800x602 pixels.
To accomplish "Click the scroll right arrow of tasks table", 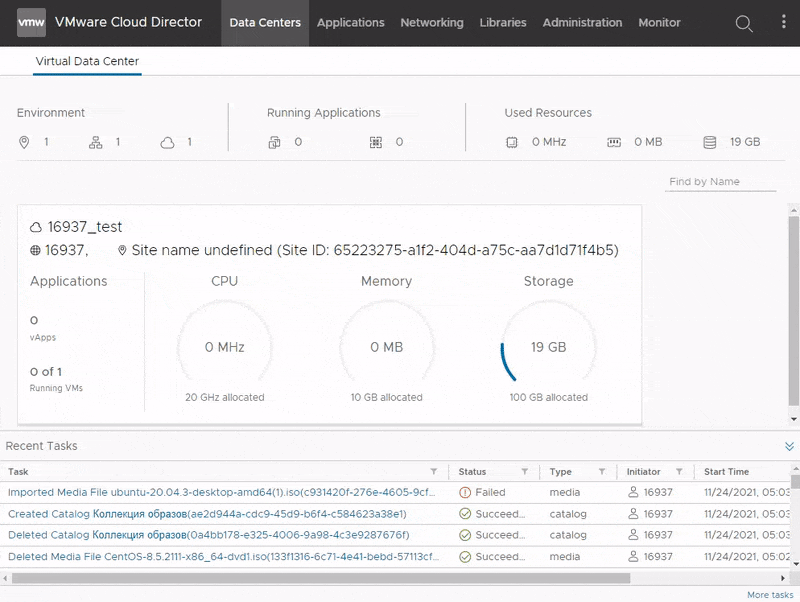I will coord(783,578).
